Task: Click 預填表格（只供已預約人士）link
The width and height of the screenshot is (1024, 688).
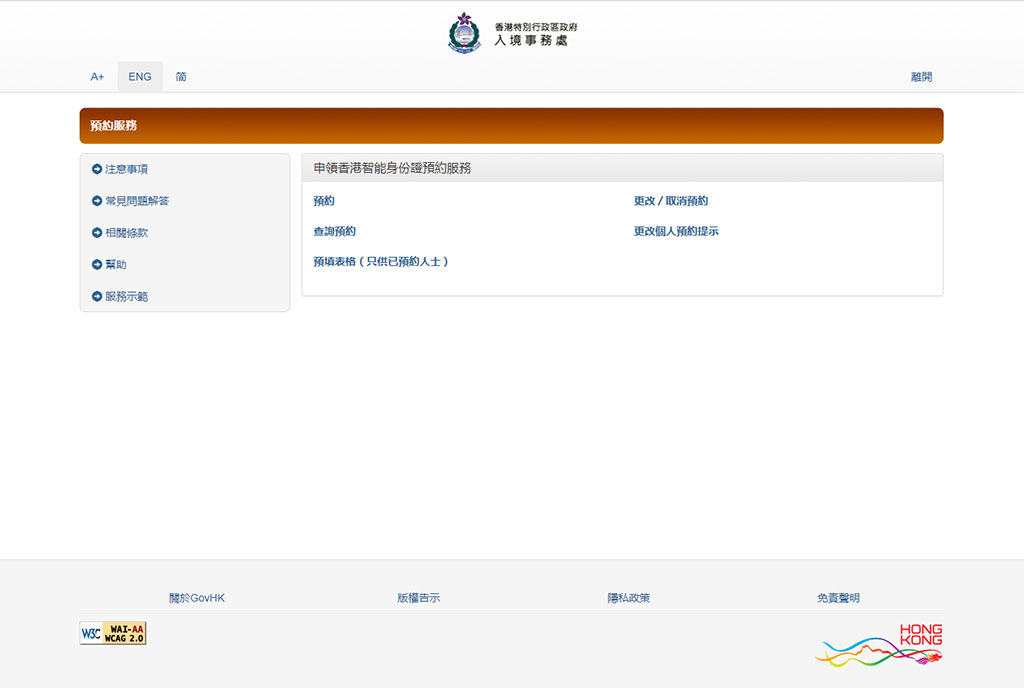Action: [x=381, y=262]
